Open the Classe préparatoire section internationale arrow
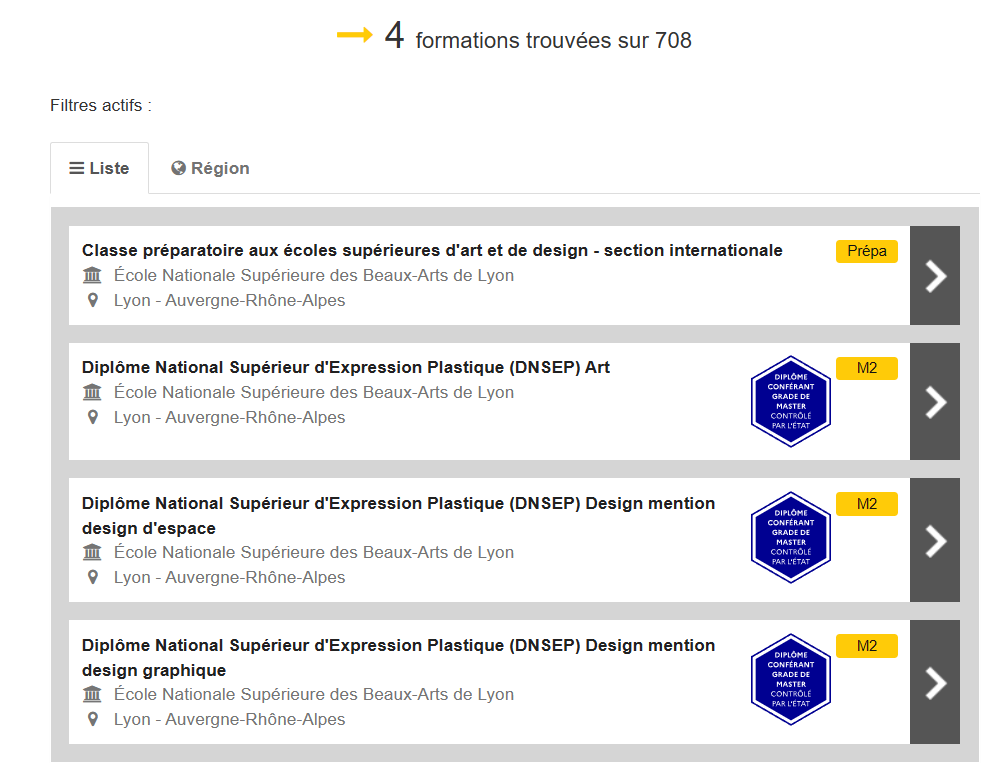Screen dimensions: 1001x763 935,276
